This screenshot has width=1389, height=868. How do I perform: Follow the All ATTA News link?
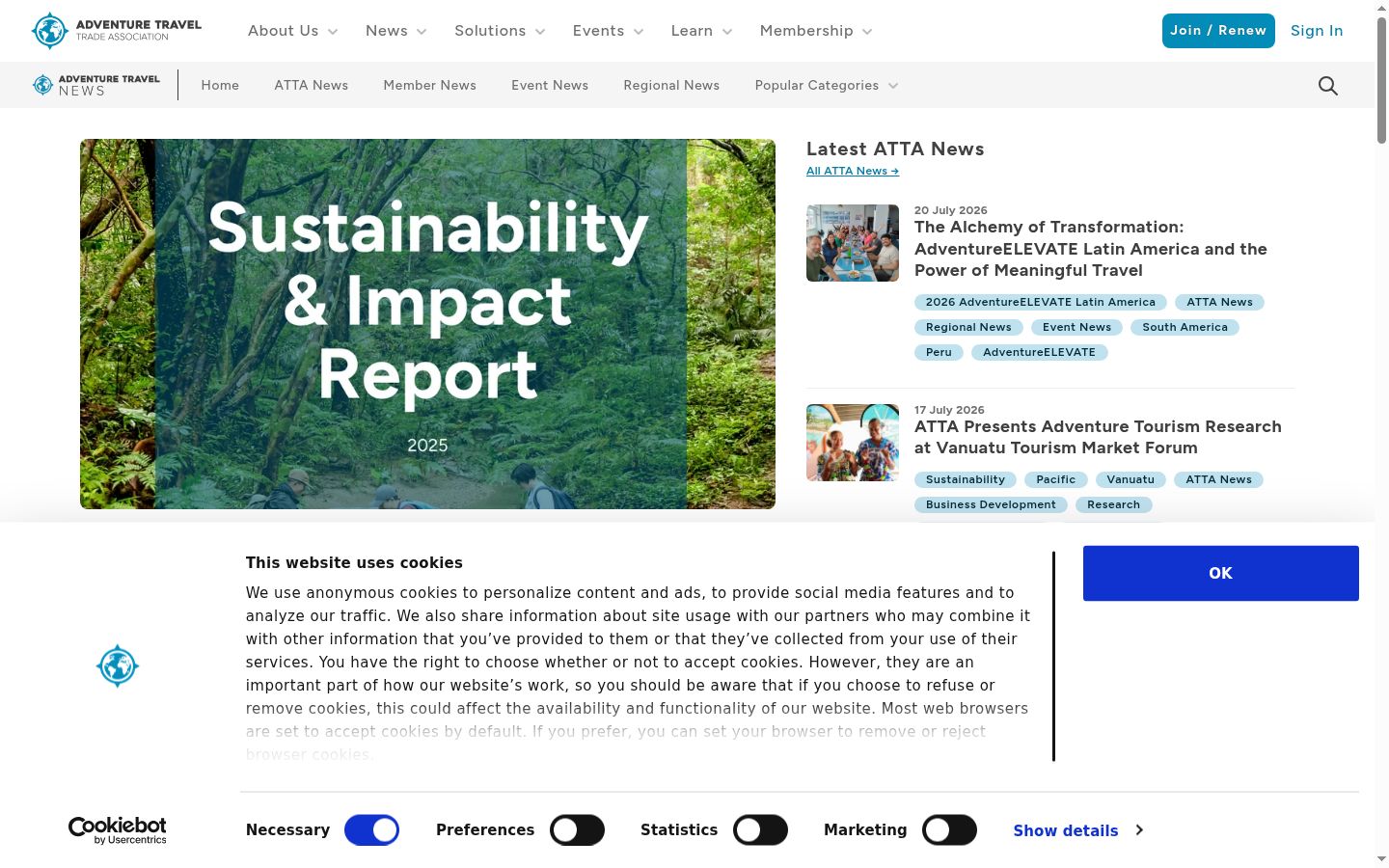(x=853, y=171)
